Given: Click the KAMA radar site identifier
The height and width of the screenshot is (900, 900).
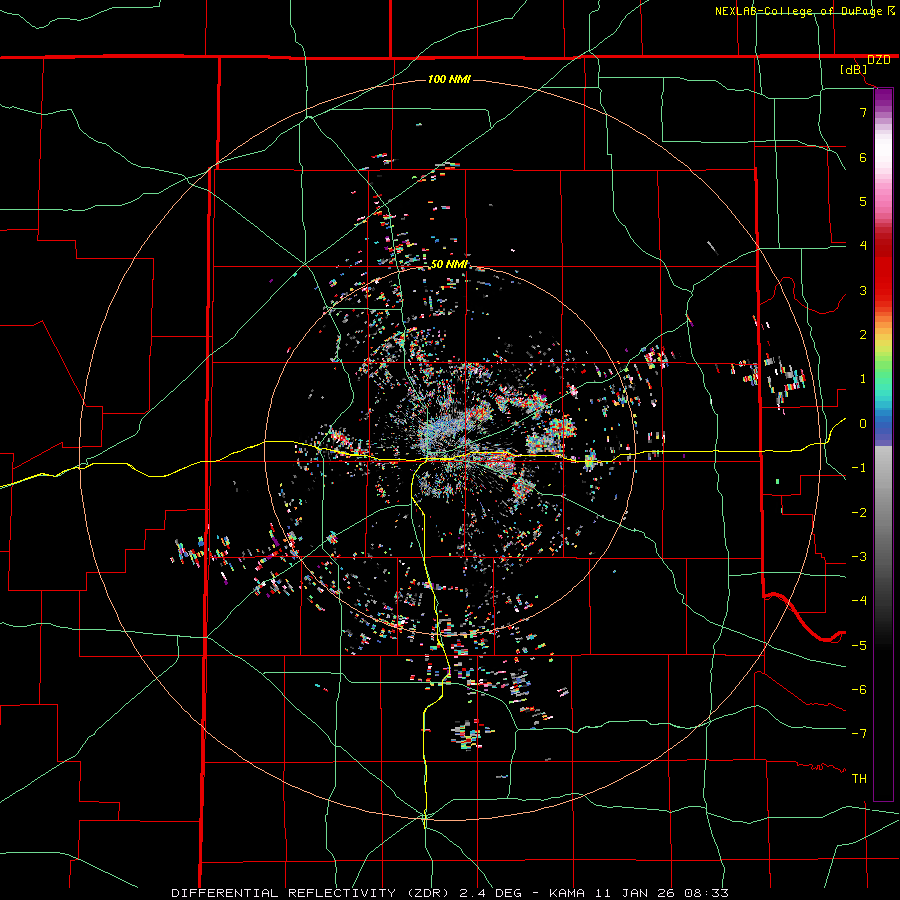Looking at the screenshot, I should 567,893.
